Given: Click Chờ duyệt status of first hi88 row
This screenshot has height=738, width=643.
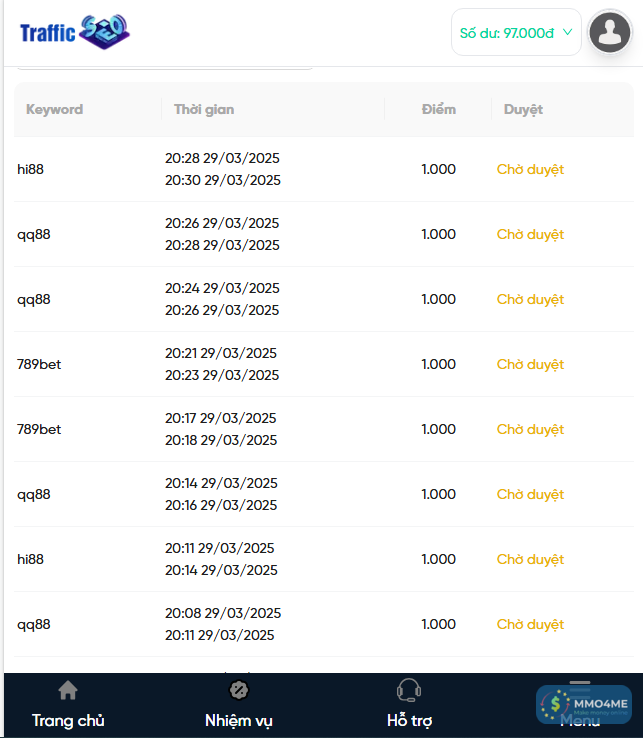Looking at the screenshot, I should tap(530, 169).
